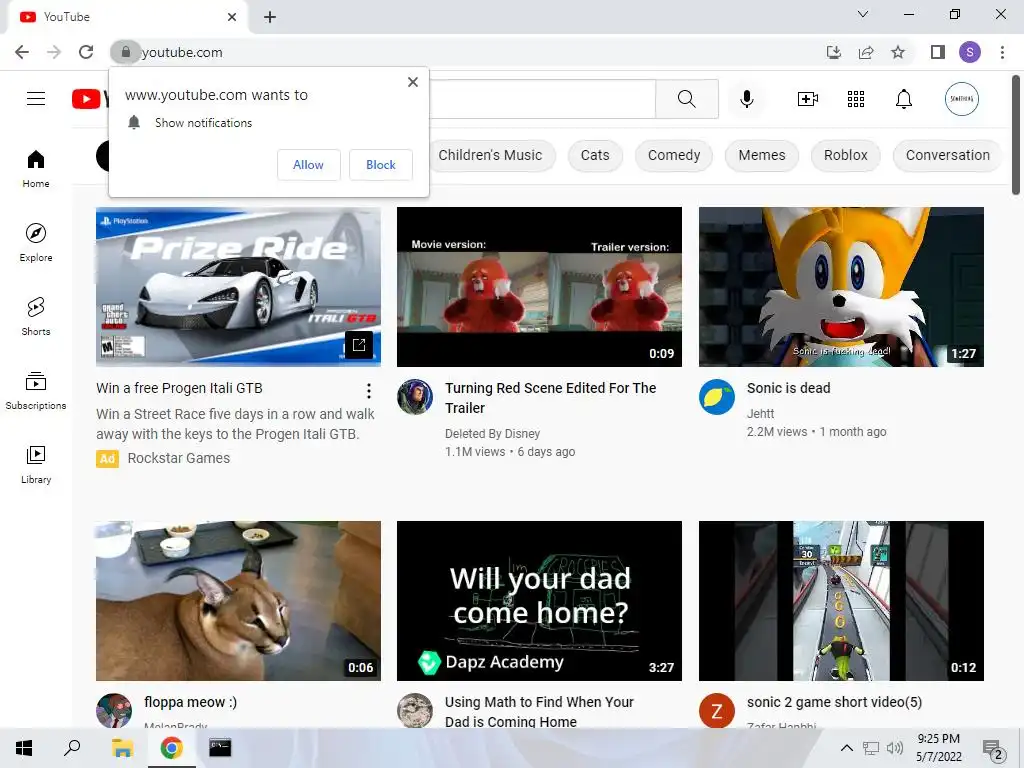
Task: Open sonic 2 game short video(5) title
Action: [834, 702]
